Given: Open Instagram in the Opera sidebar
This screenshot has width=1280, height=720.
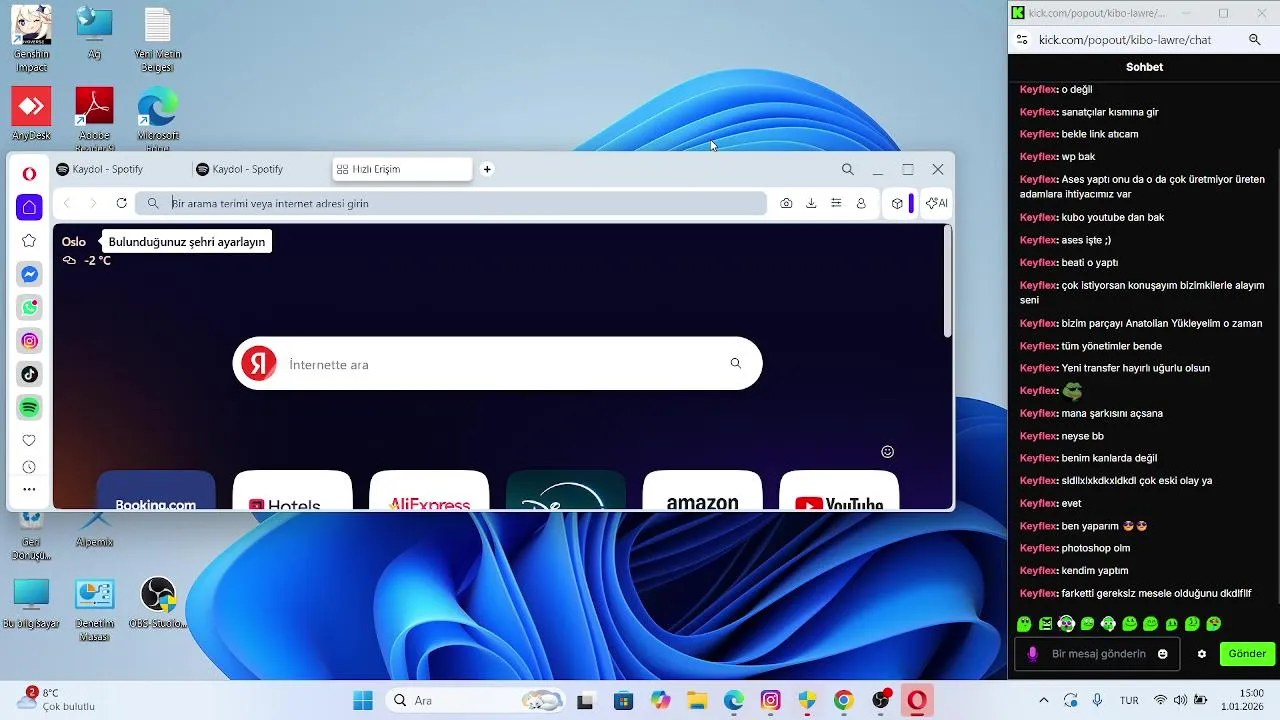Looking at the screenshot, I should tap(30, 341).
